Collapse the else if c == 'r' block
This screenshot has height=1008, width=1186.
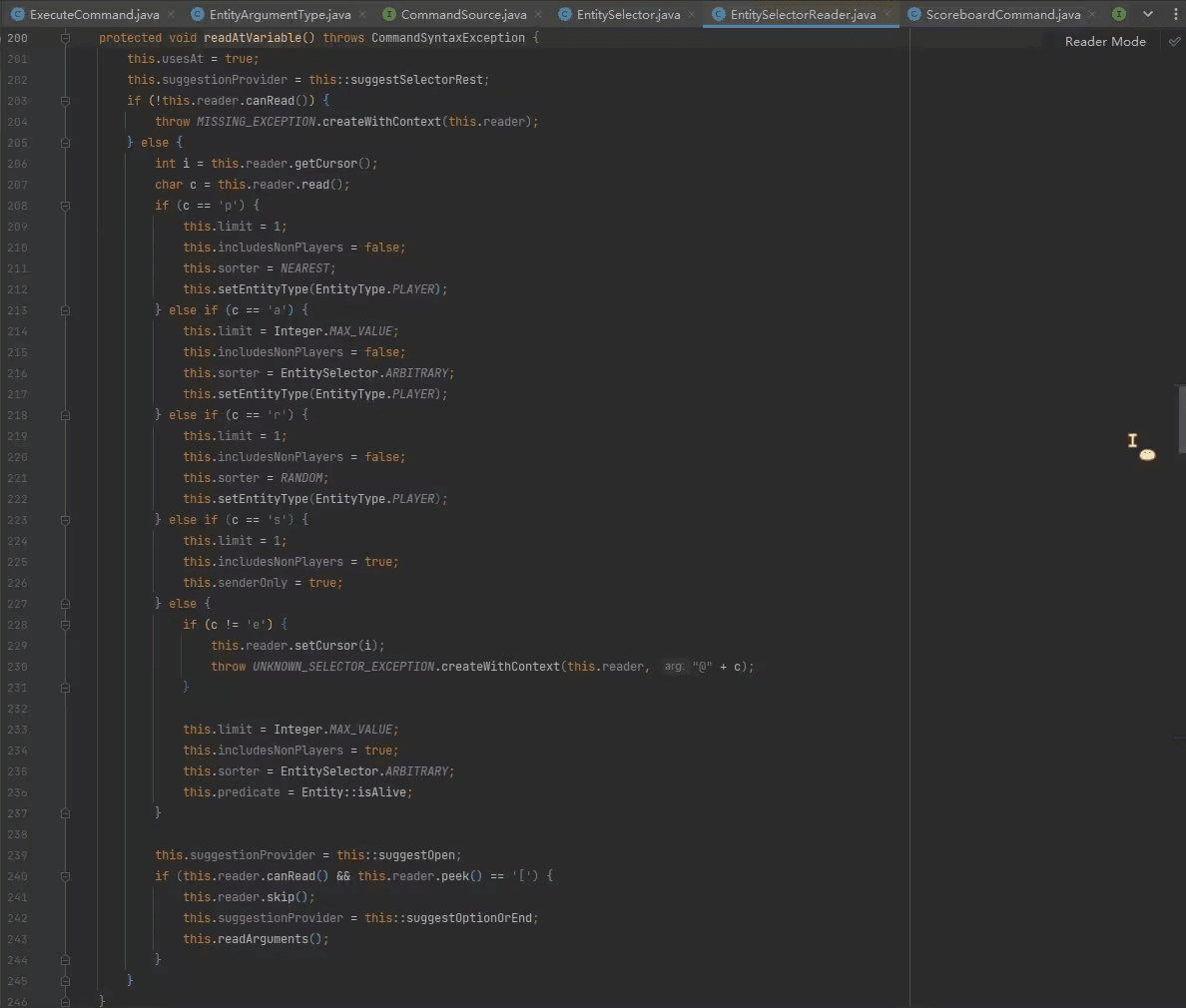(x=65, y=415)
